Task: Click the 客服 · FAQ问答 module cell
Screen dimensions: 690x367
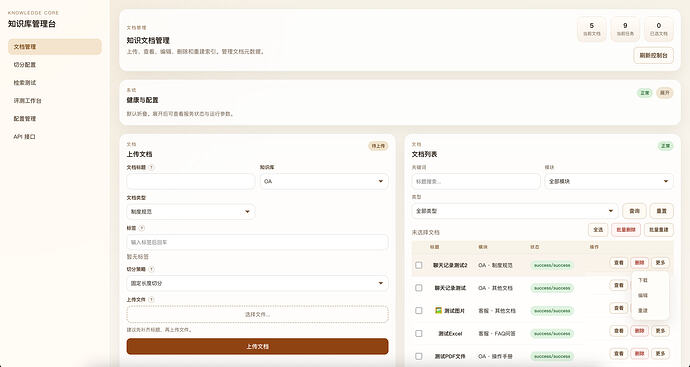Action: [497, 334]
